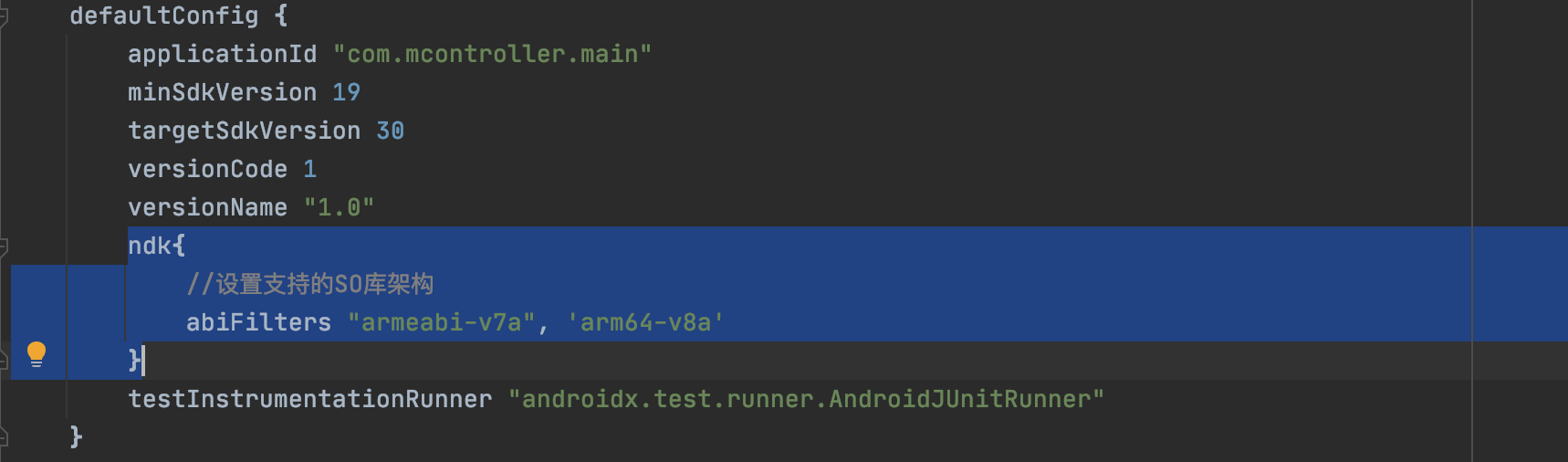Click the ndk keyword
The image size is (1568, 462).
click(149, 246)
